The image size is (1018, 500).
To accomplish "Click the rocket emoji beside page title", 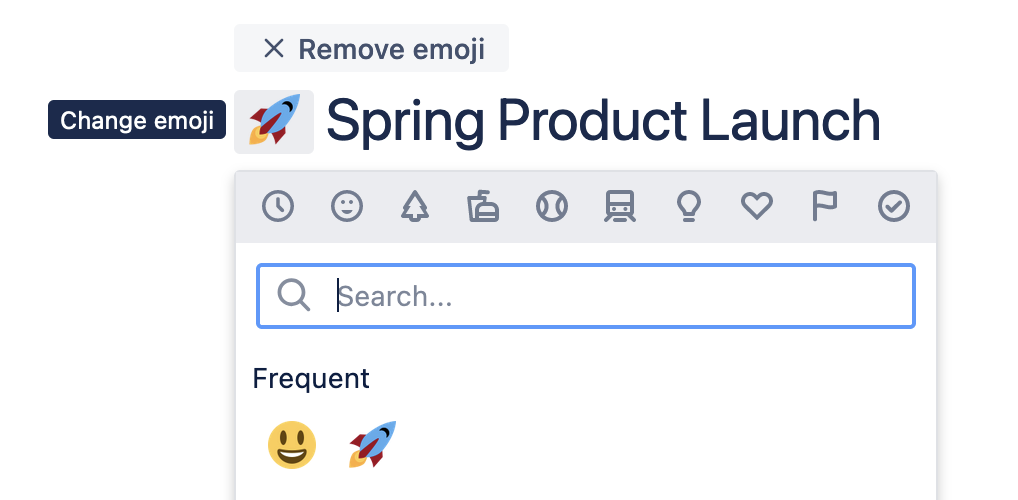I will click(x=274, y=122).
